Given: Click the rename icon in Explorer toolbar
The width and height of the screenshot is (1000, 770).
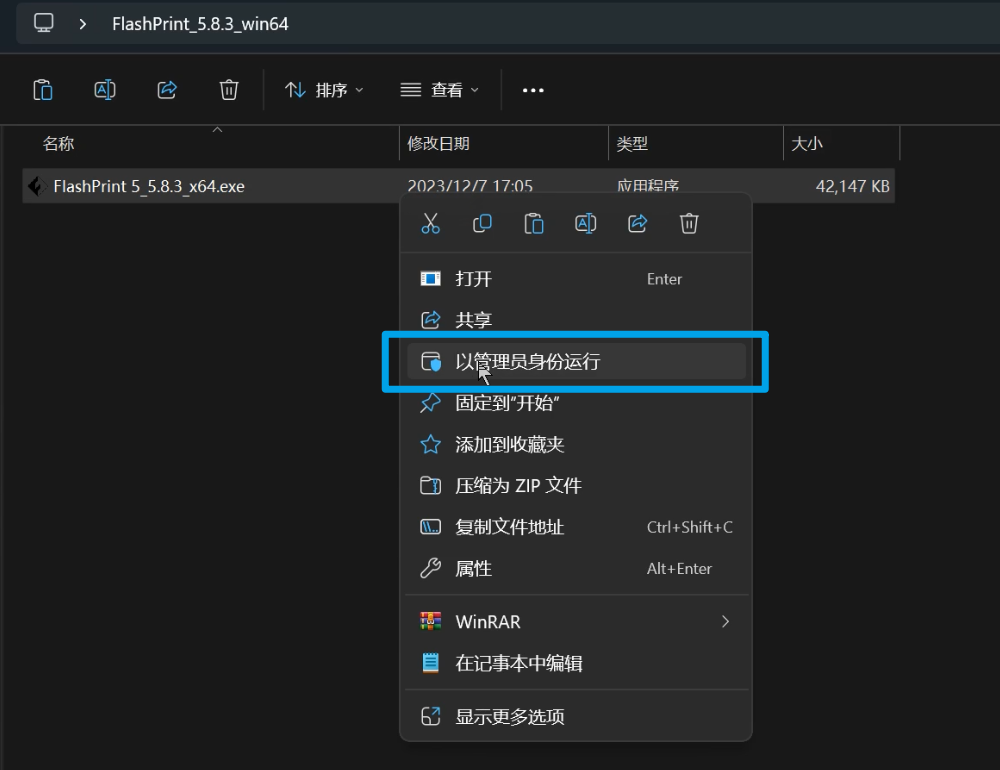Looking at the screenshot, I should (105, 90).
